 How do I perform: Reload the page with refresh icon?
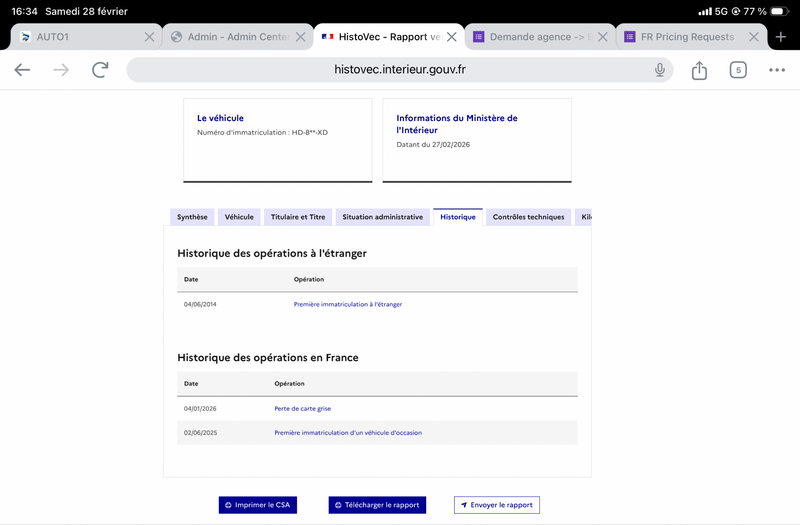coord(100,70)
